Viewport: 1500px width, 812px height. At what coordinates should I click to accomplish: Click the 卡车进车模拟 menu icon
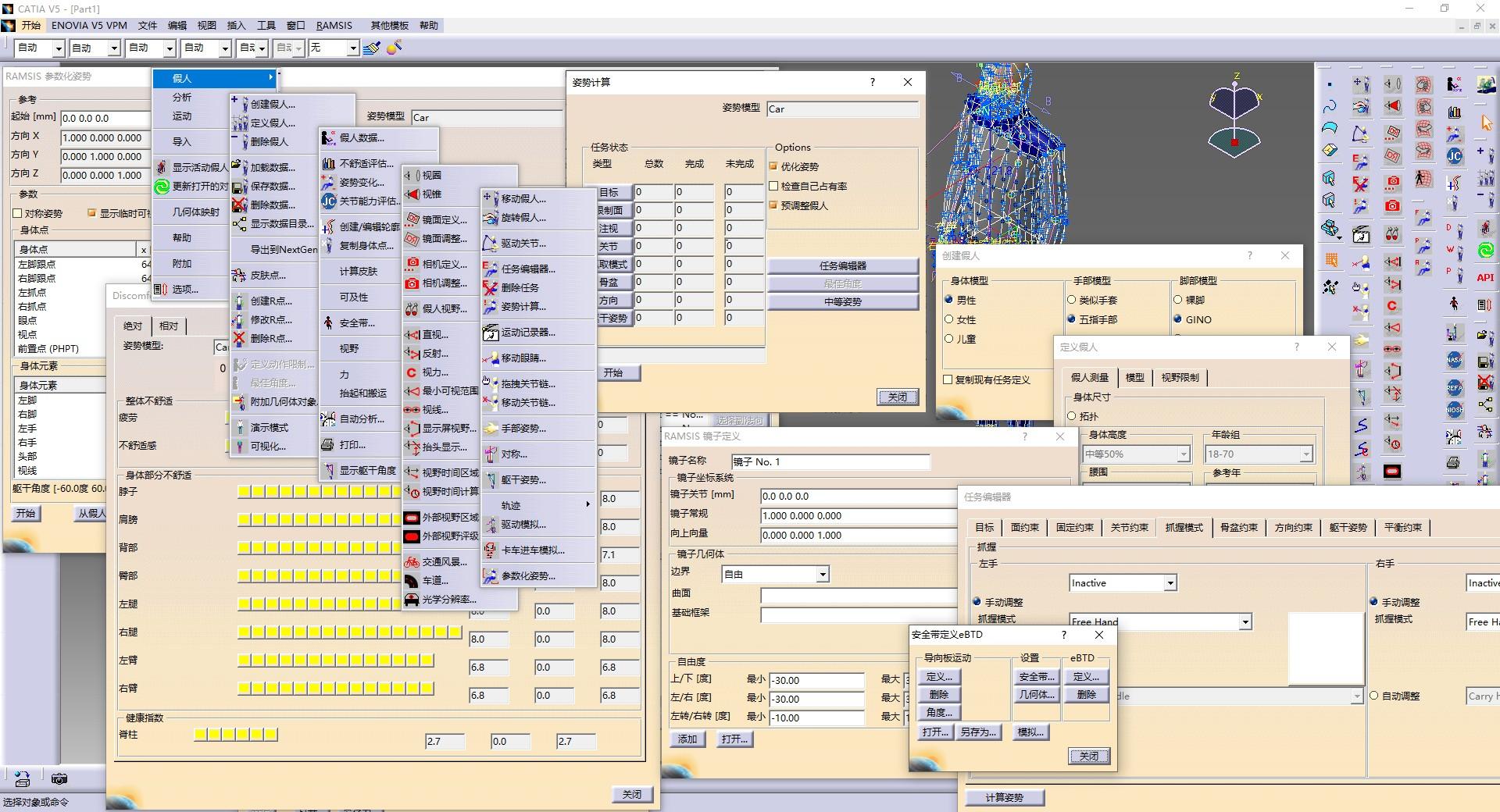[490, 550]
